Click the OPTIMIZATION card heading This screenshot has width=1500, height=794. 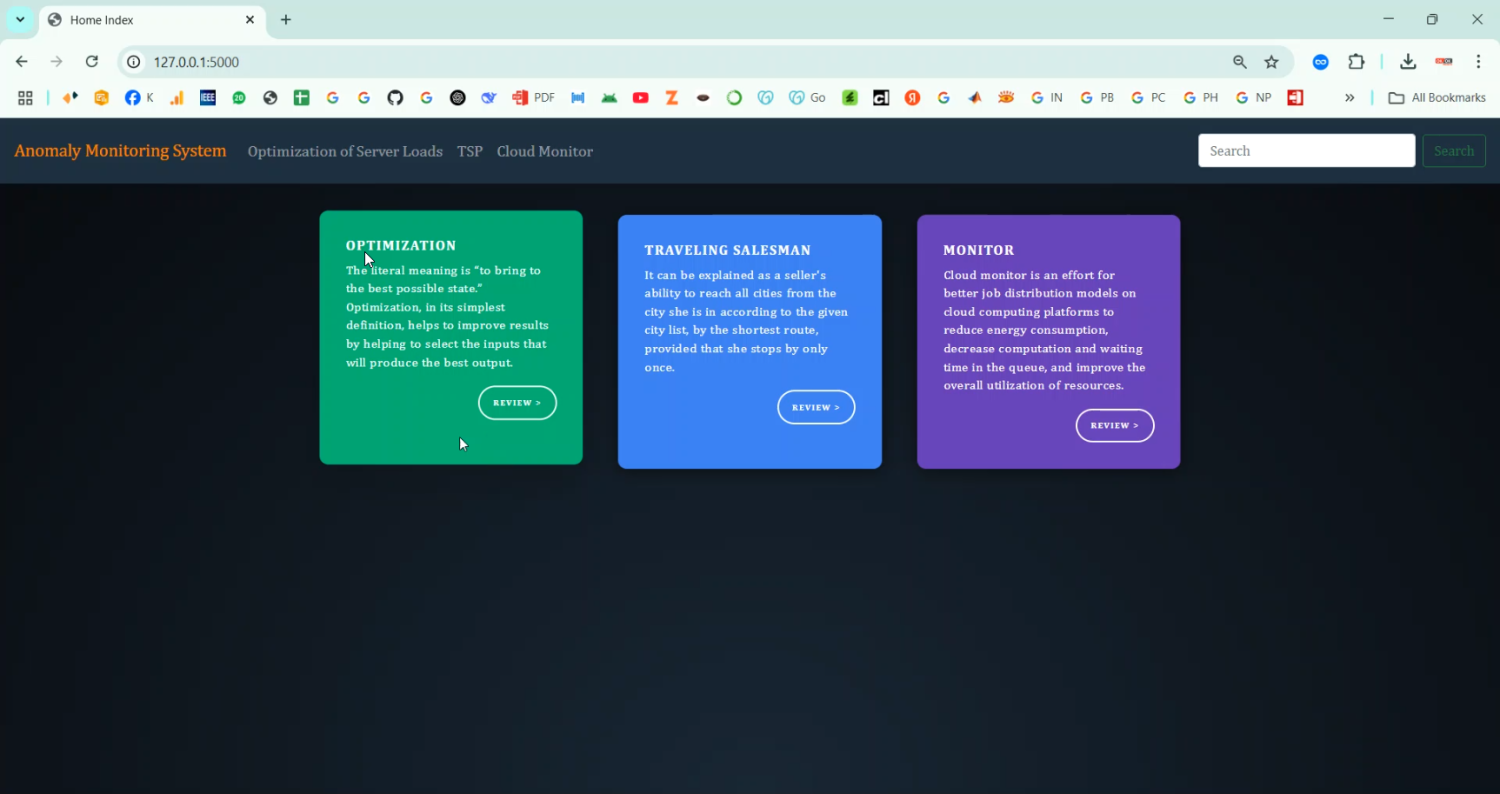click(401, 246)
